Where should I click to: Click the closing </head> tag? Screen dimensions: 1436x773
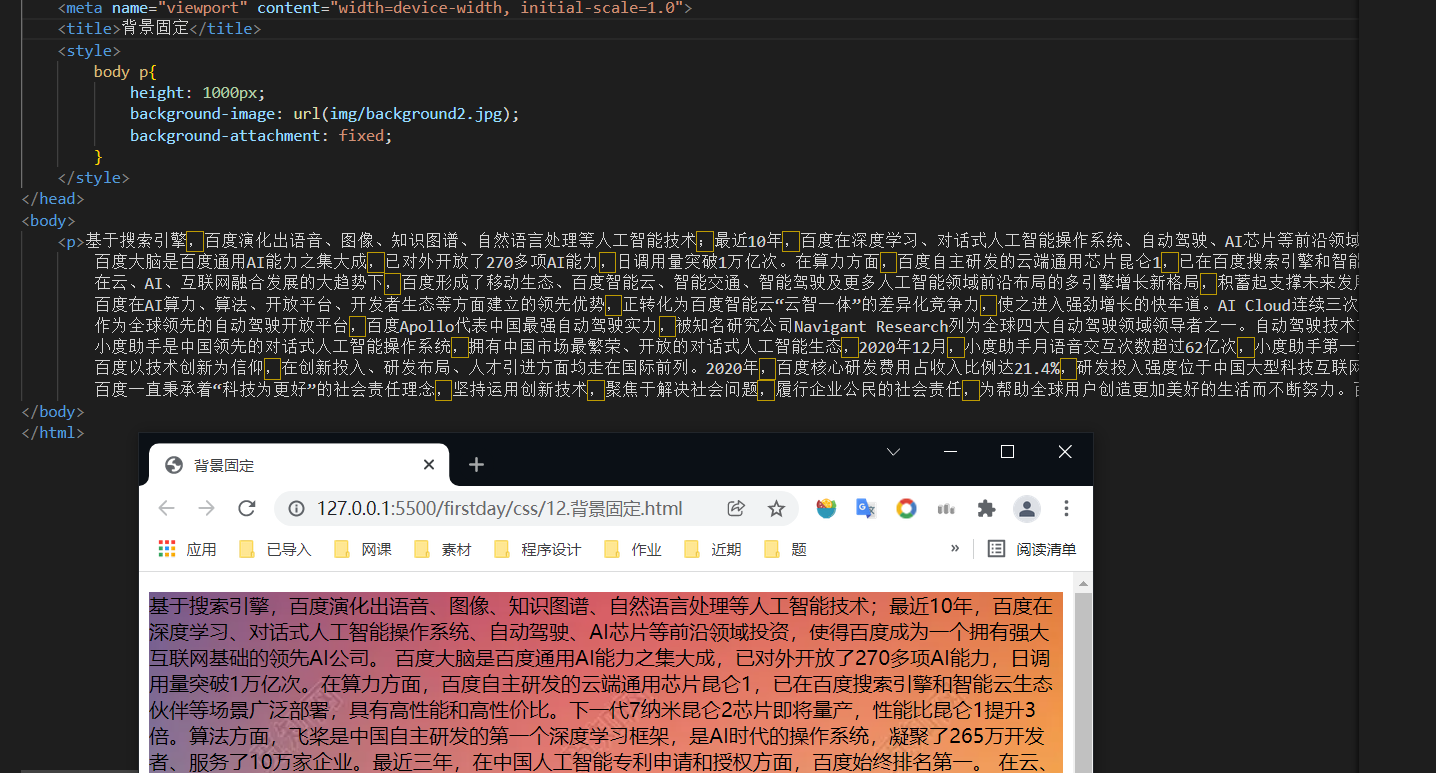[x=53, y=199]
